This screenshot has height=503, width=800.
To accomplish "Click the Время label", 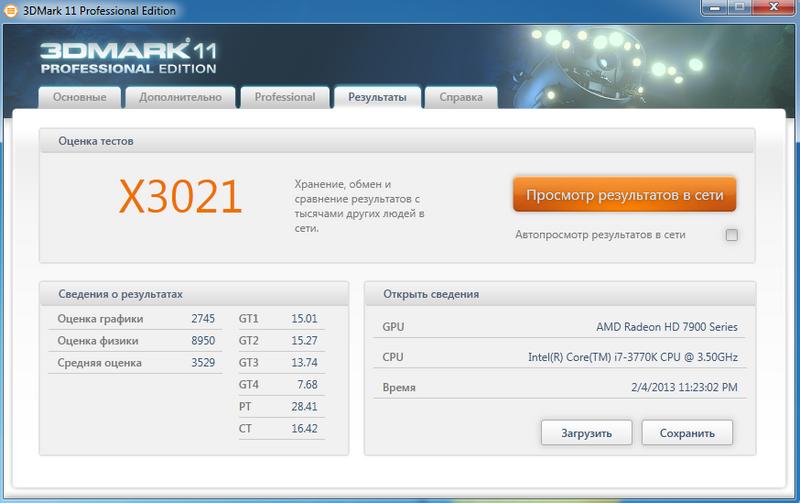I will (399, 387).
